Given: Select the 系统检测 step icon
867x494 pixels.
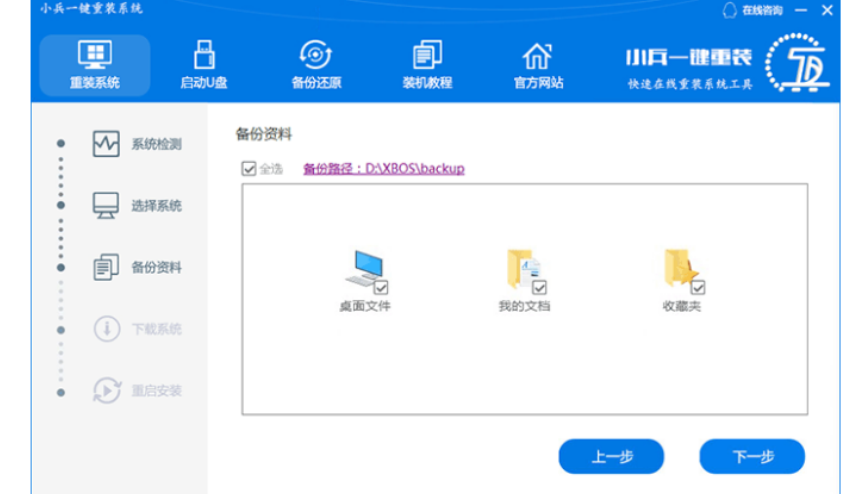Looking at the screenshot, I should click(x=106, y=144).
